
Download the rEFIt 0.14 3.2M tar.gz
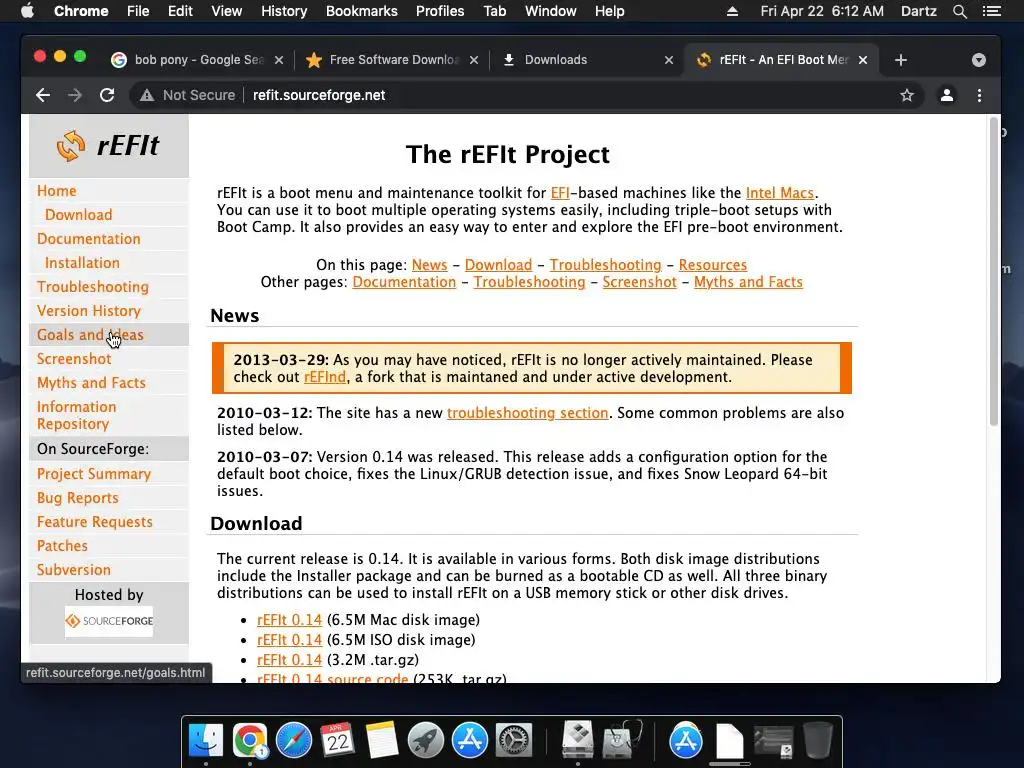289,660
